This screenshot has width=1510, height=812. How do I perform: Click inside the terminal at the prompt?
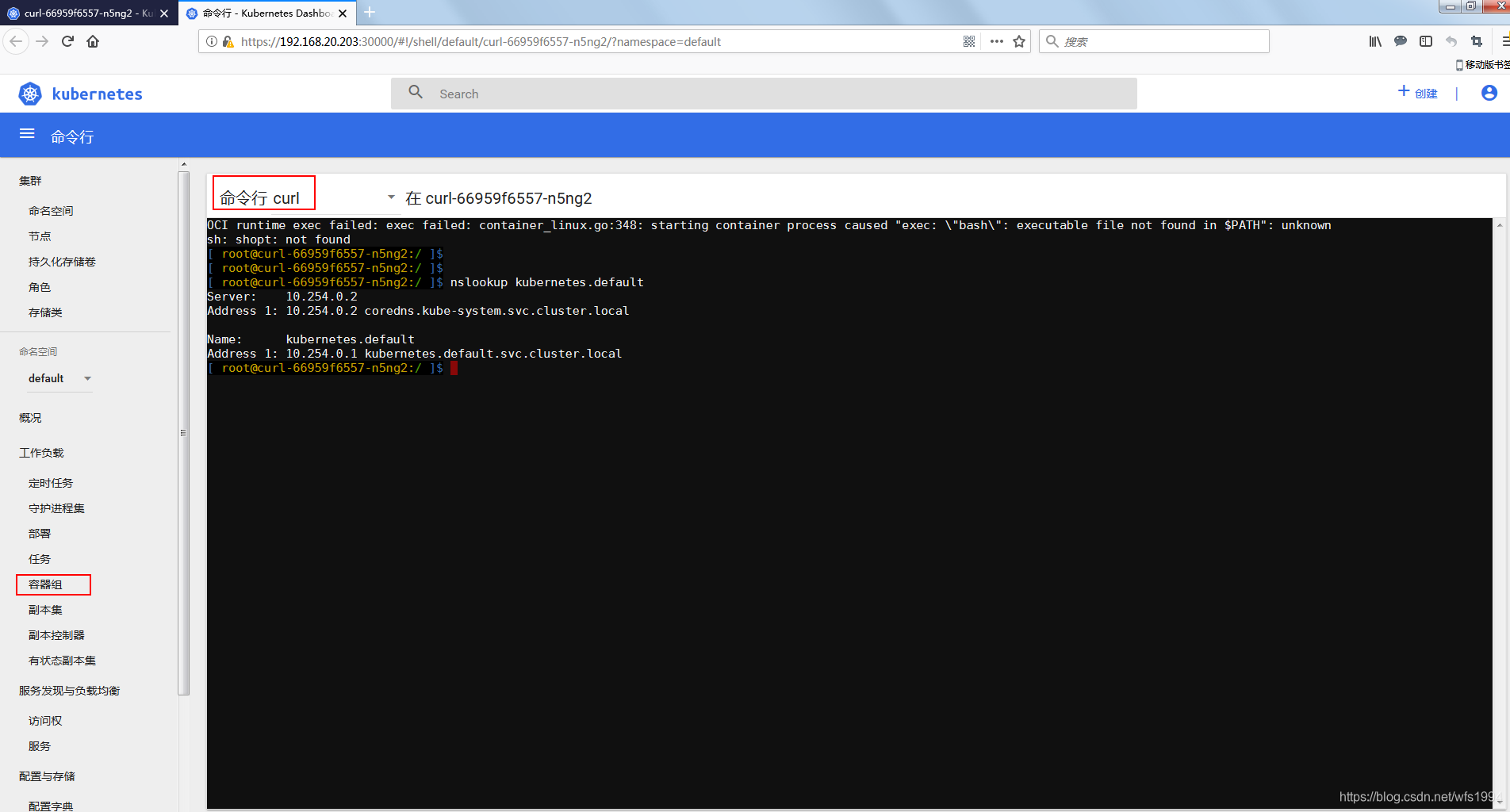(x=454, y=368)
